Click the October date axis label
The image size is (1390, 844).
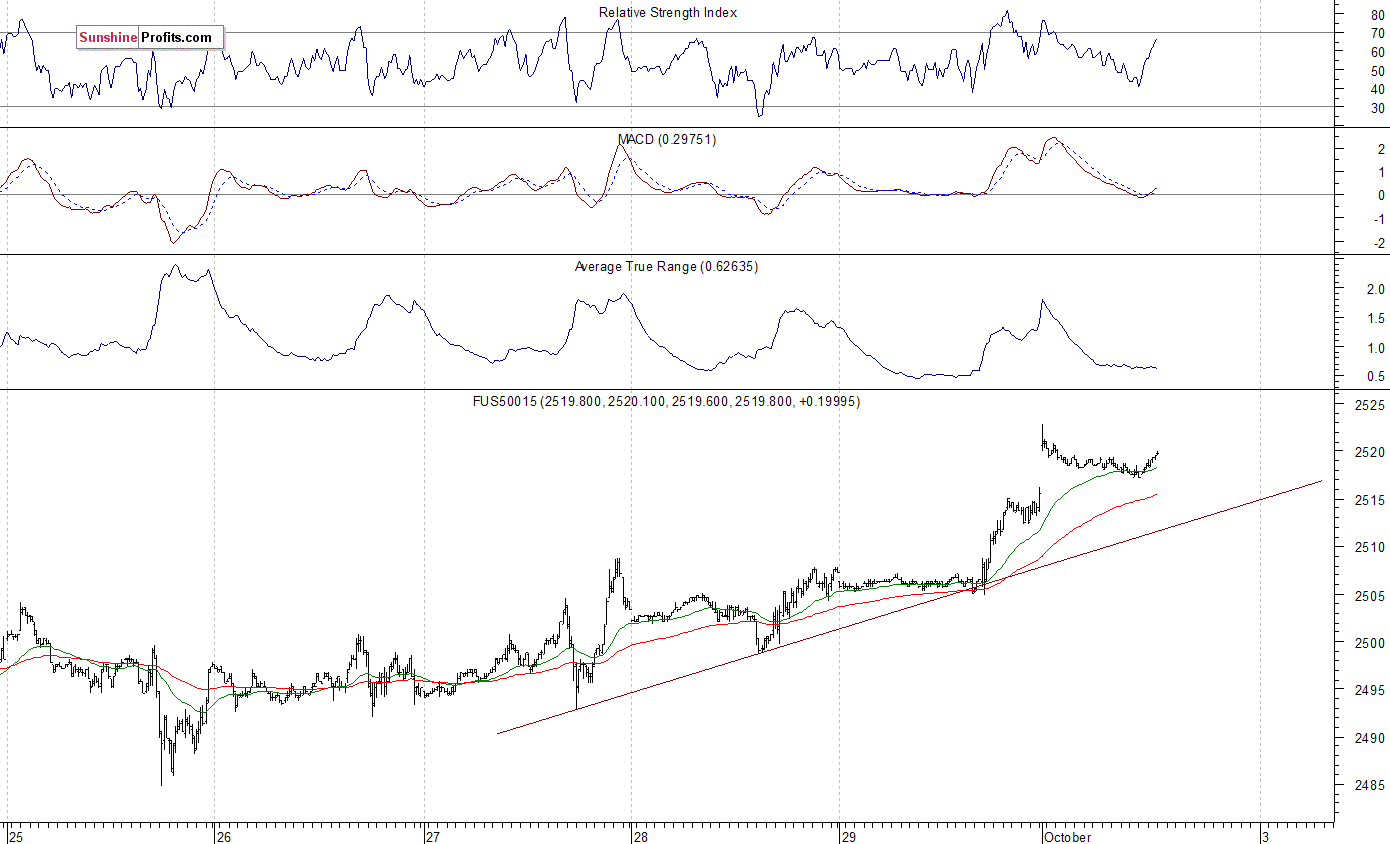pos(1067,836)
